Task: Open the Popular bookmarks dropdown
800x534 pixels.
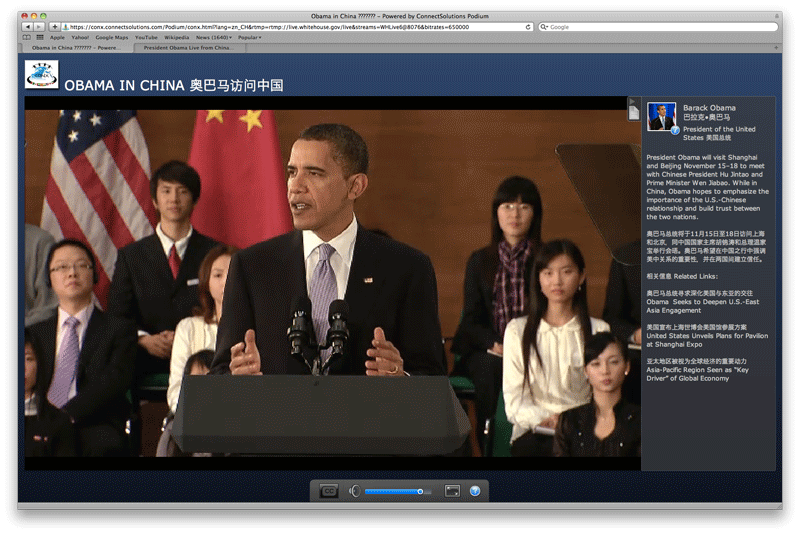Action: (250, 37)
